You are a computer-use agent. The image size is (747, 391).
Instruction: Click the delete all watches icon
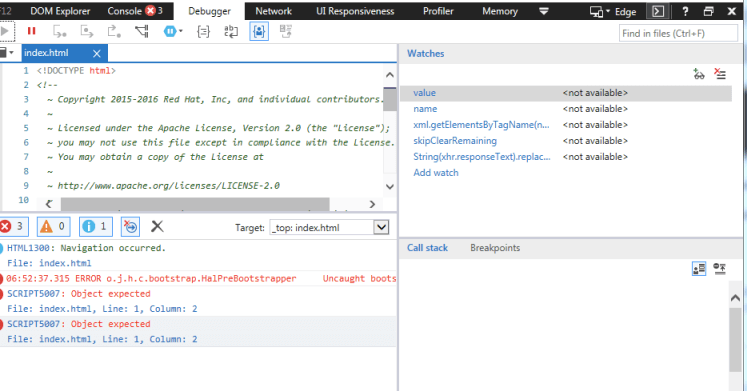[x=720, y=74]
